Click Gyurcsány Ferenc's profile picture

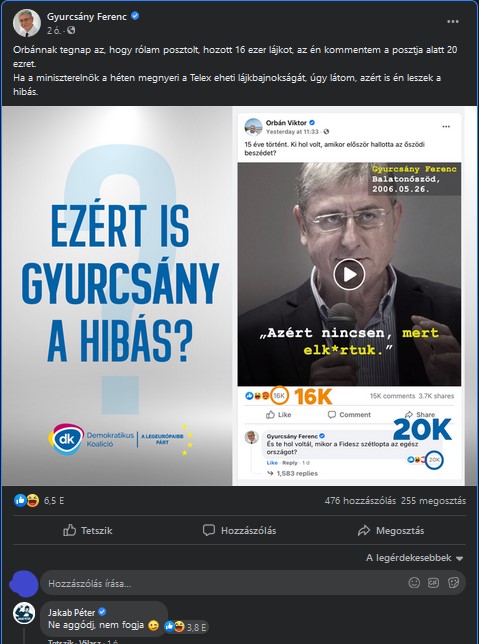(x=27, y=23)
